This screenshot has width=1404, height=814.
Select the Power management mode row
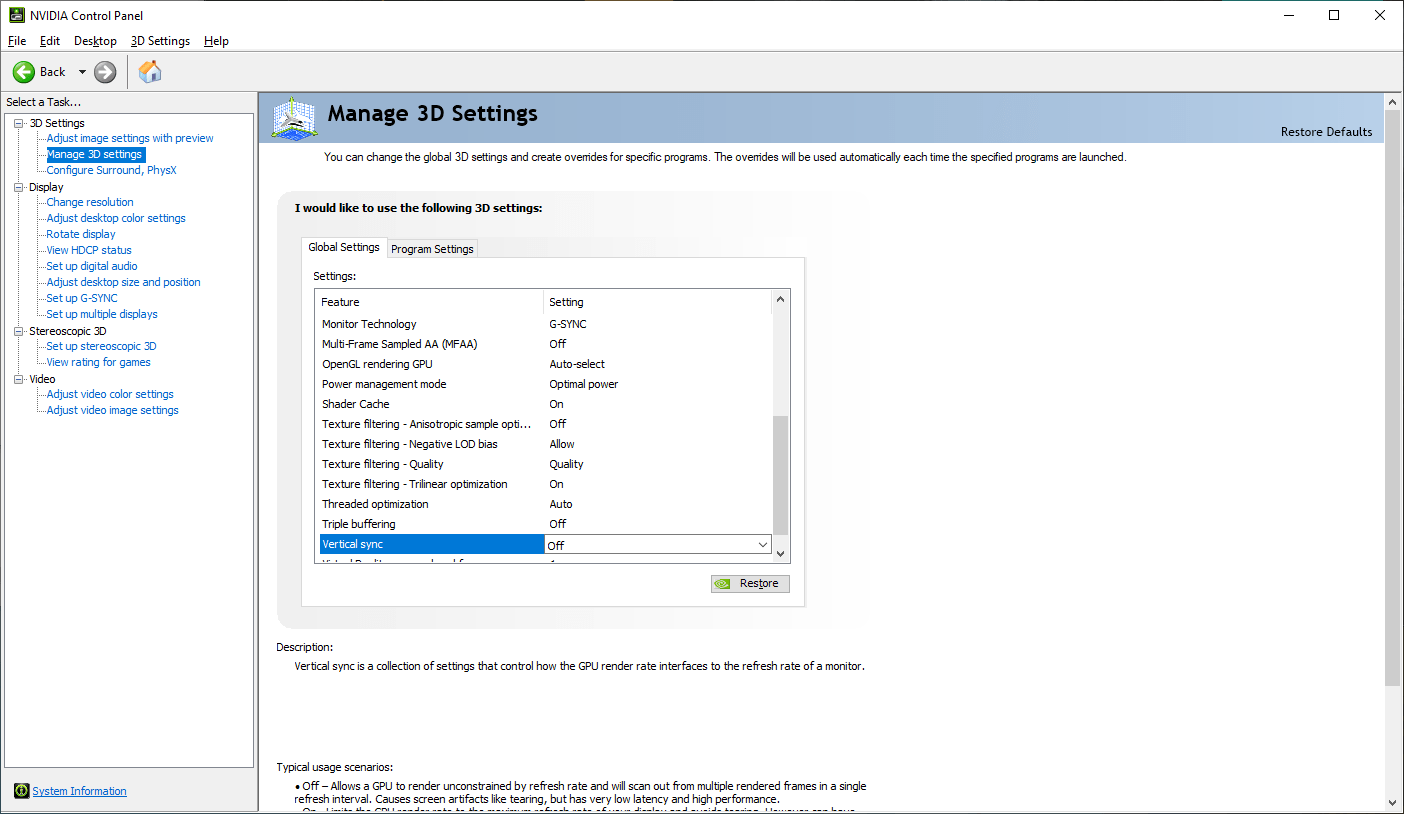(545, 384)
